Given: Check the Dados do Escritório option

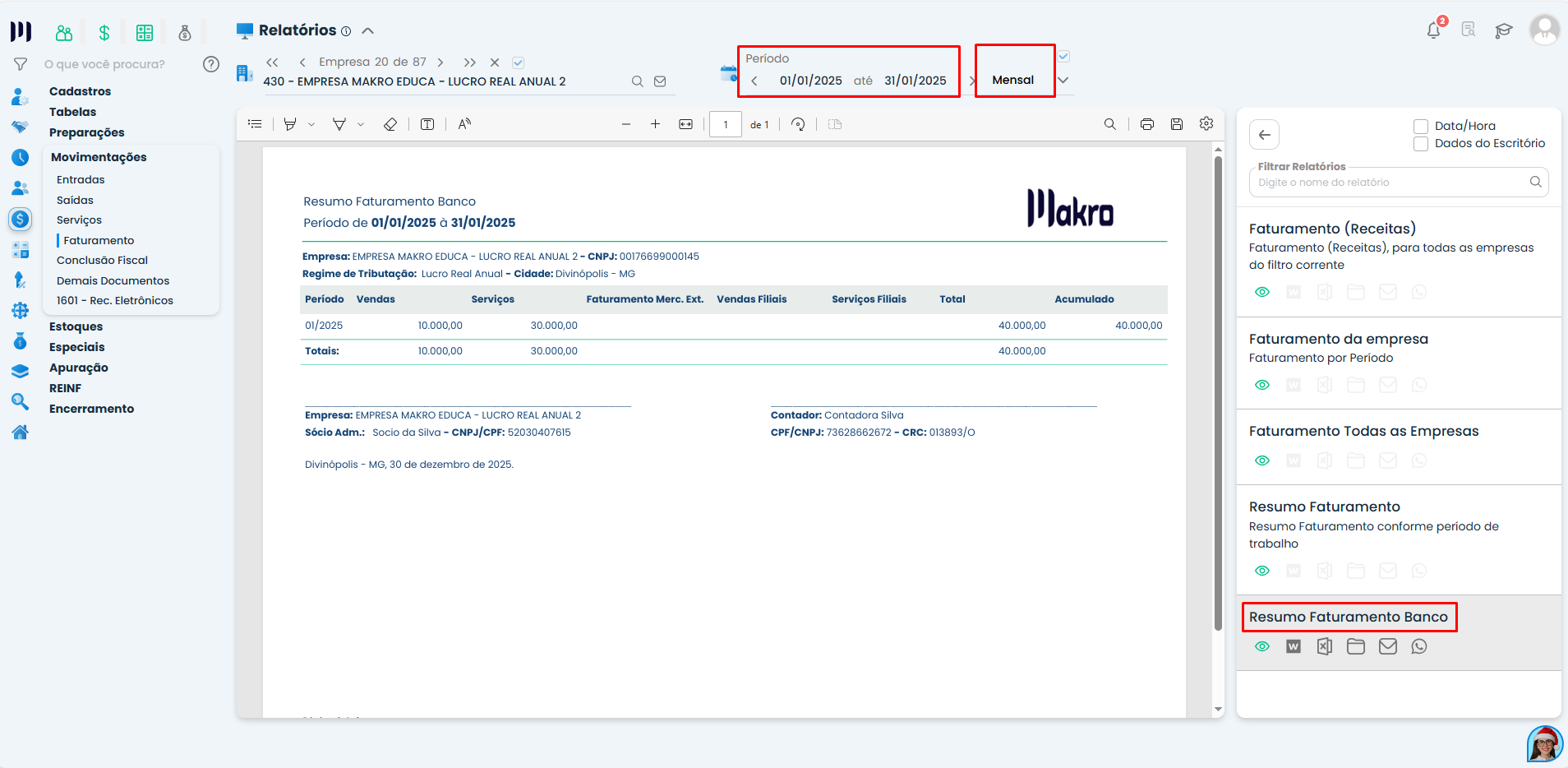Looking at the screenshot, I should pyautogui.click(x=1421, y=144).
